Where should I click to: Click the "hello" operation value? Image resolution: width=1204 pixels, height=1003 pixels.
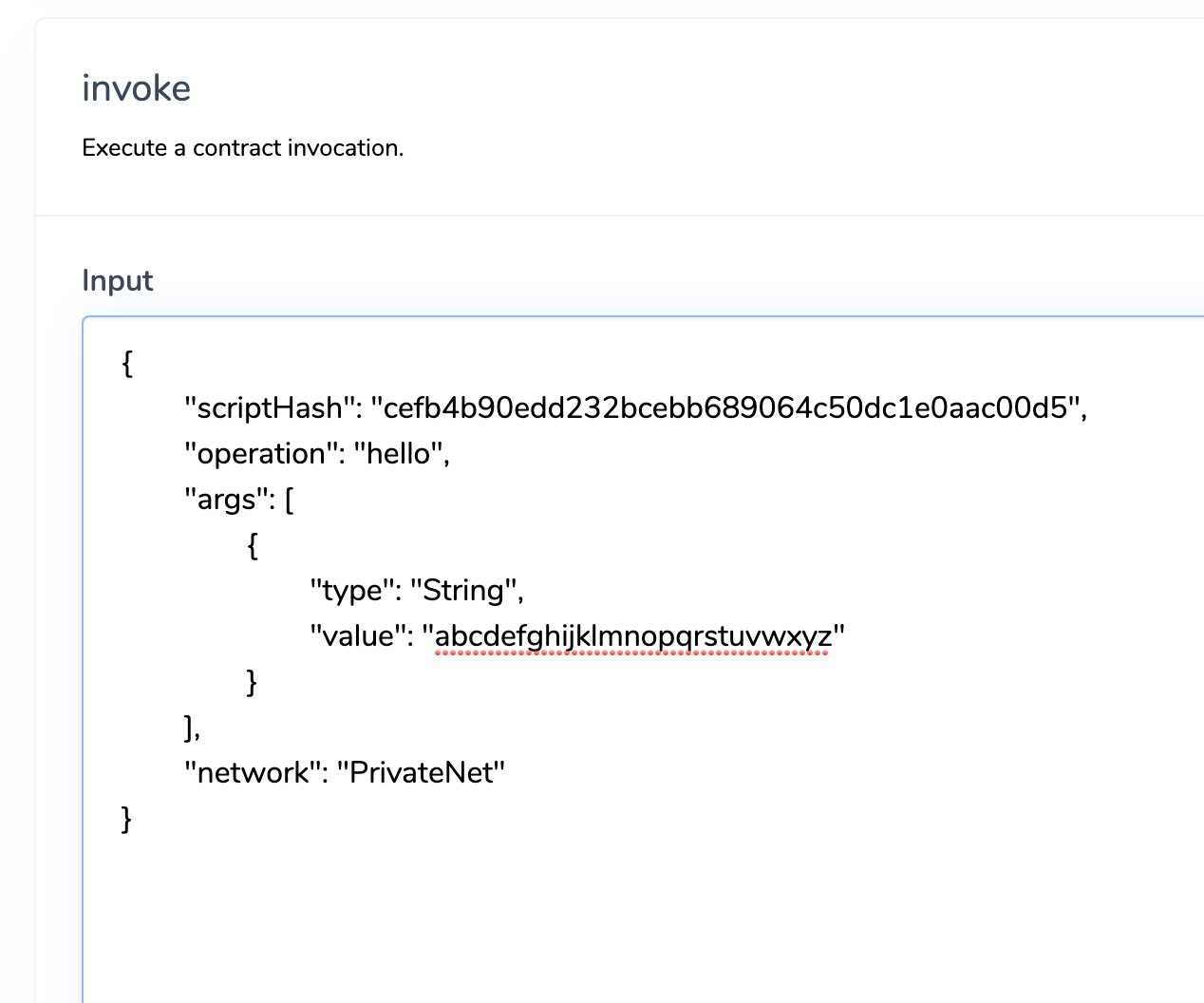point(399,453)
